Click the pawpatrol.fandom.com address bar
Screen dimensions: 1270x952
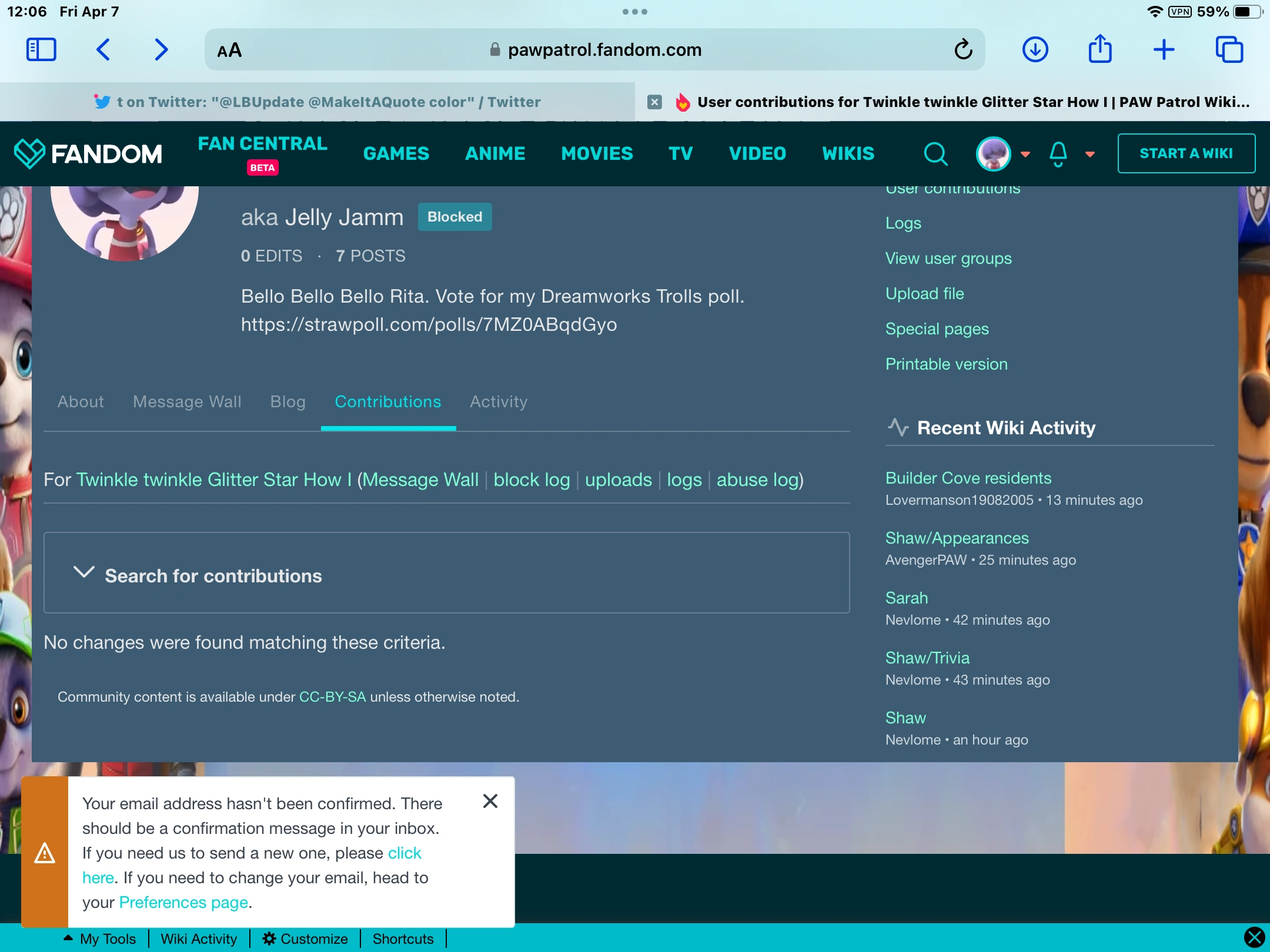[x=604, y=49]
